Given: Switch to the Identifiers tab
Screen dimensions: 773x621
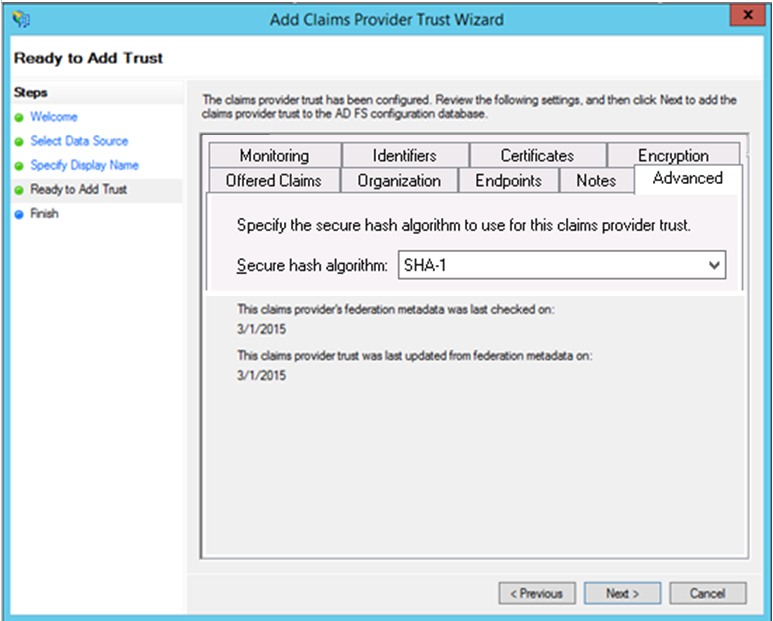Looking at the screenshot, I should coord(404,156).
